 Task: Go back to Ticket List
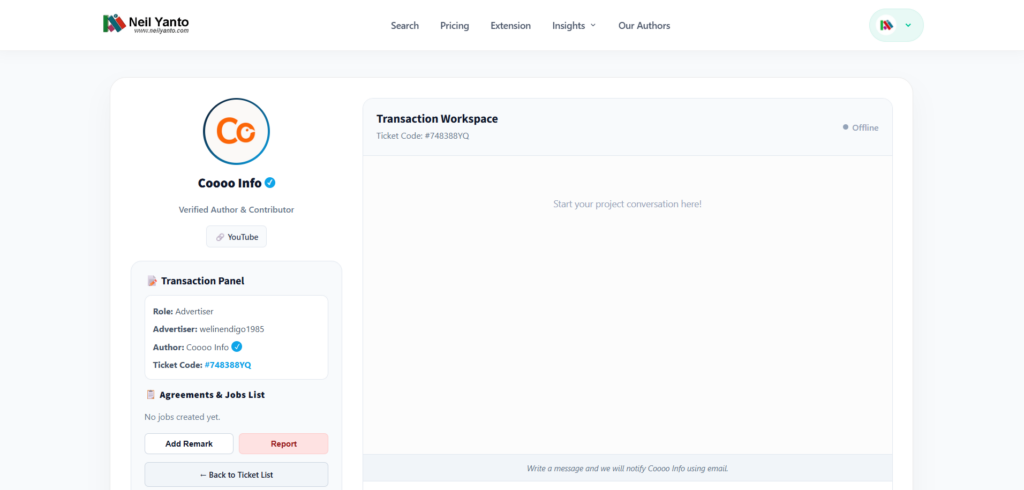click(x=236, y=474)
